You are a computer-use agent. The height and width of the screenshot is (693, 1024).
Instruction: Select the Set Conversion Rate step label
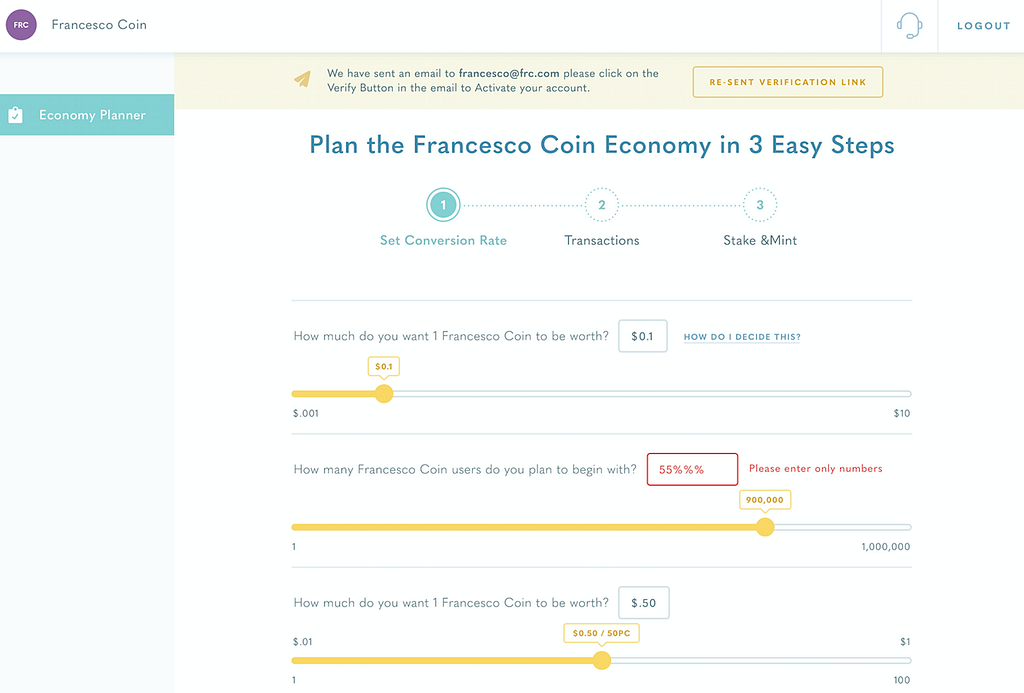click(443, 240)
